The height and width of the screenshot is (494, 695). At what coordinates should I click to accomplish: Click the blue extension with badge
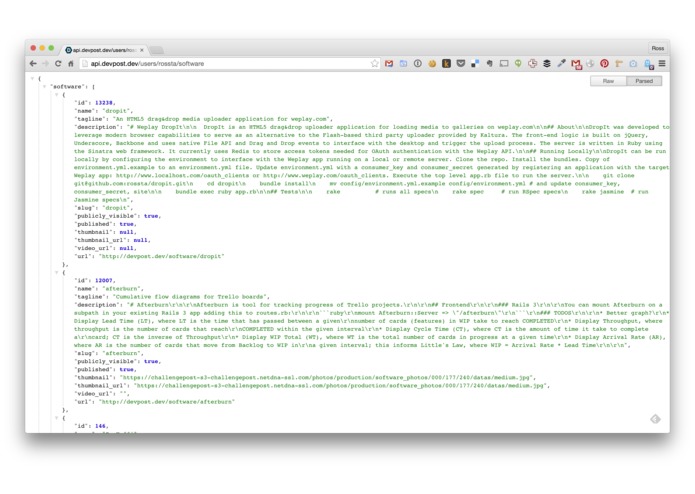point(648,64)
